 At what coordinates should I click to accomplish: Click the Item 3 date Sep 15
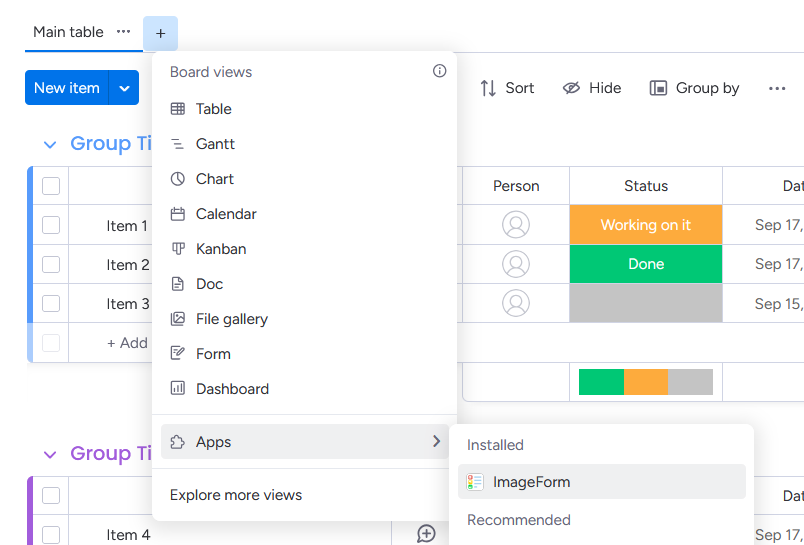click(x=779, y=304)
